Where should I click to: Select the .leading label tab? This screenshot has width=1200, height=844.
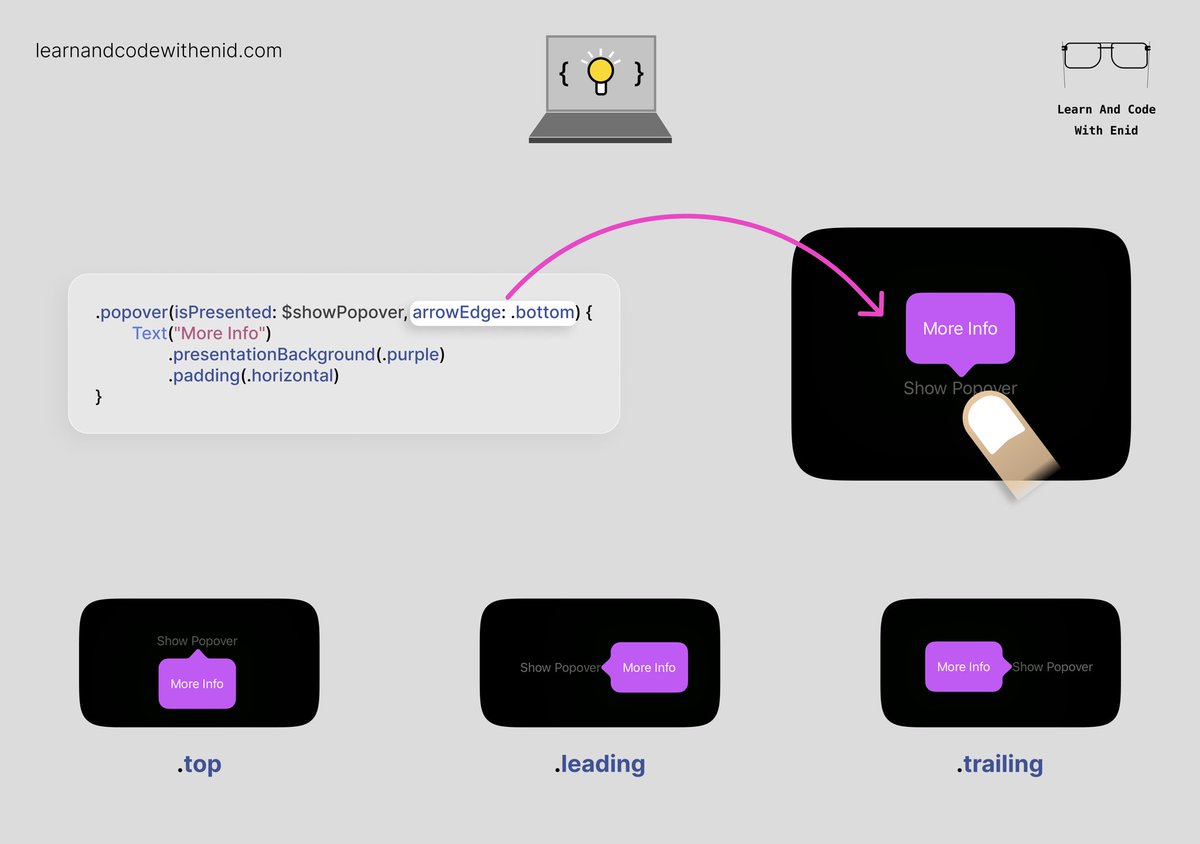click(x=599, y=763)
